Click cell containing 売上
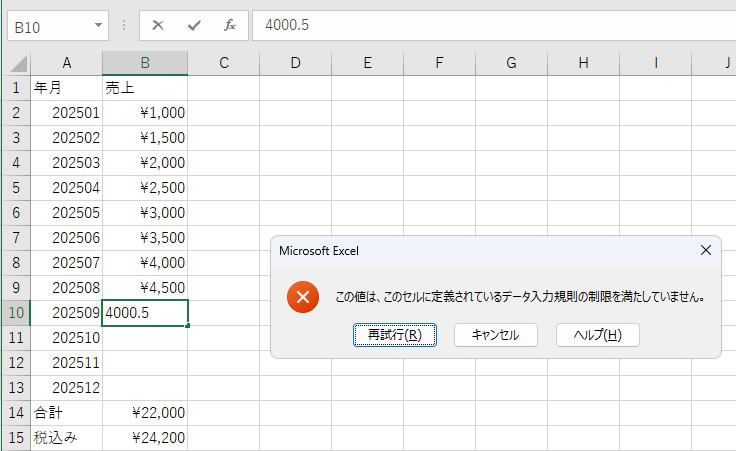This screenshot has height=451, width=736. [145, 88]
